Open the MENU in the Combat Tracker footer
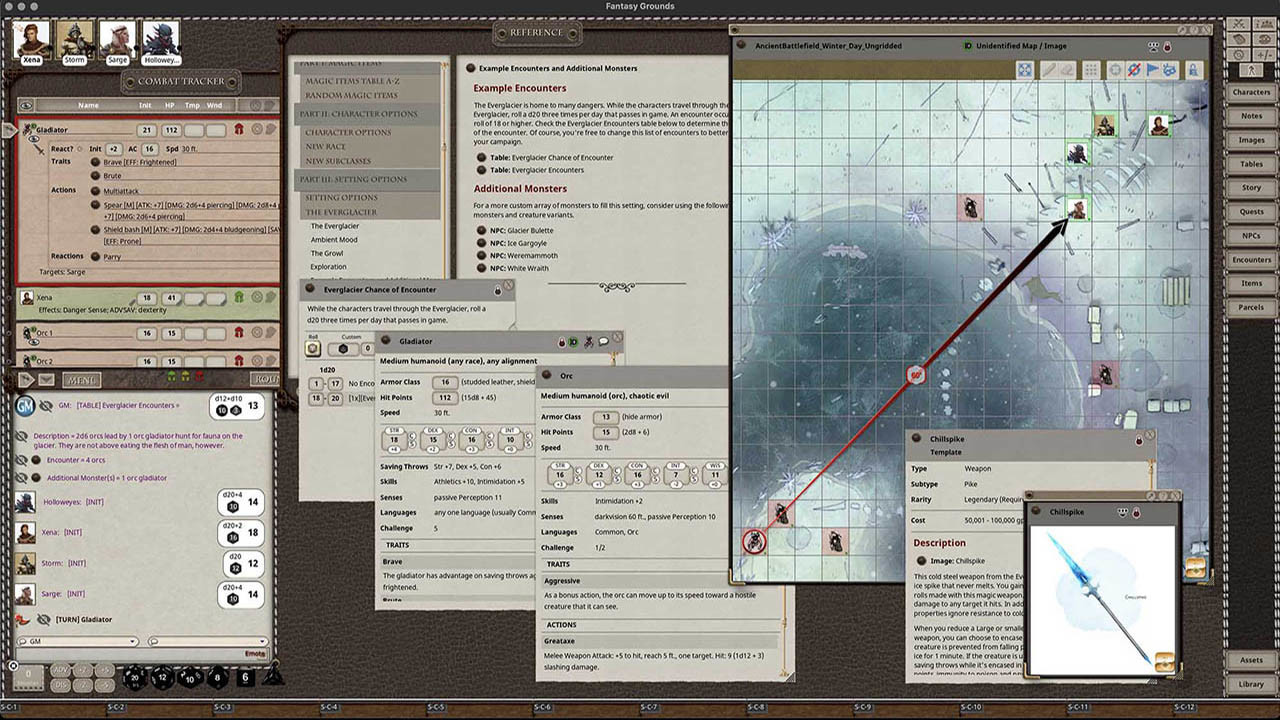Viewport: 1280px width, 720px height. [x=82, y=379]
